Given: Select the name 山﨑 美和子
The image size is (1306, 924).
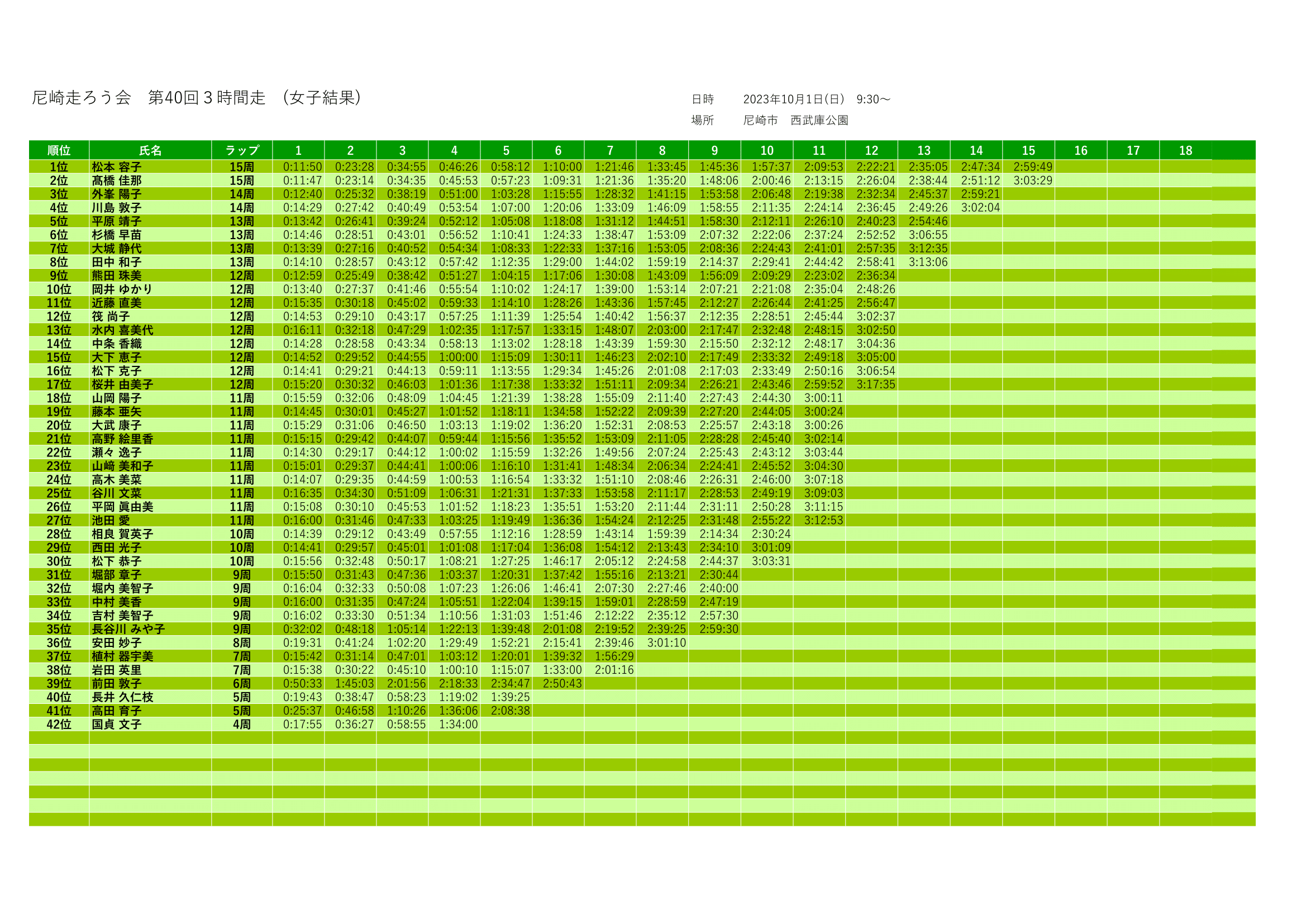Looking at the screenshot, I should [122, 466].
